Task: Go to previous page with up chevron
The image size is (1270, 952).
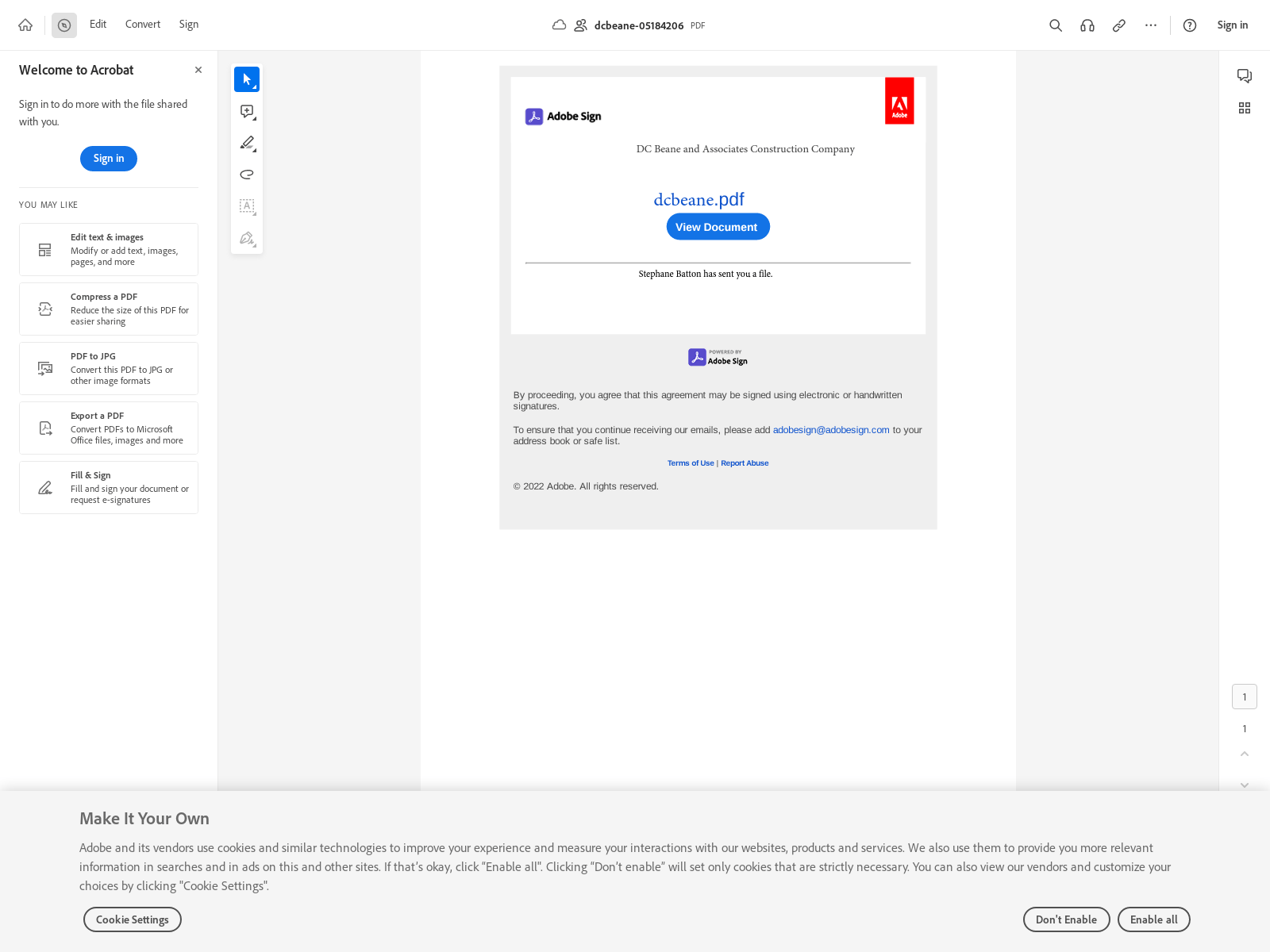Action: point(1245,754)
